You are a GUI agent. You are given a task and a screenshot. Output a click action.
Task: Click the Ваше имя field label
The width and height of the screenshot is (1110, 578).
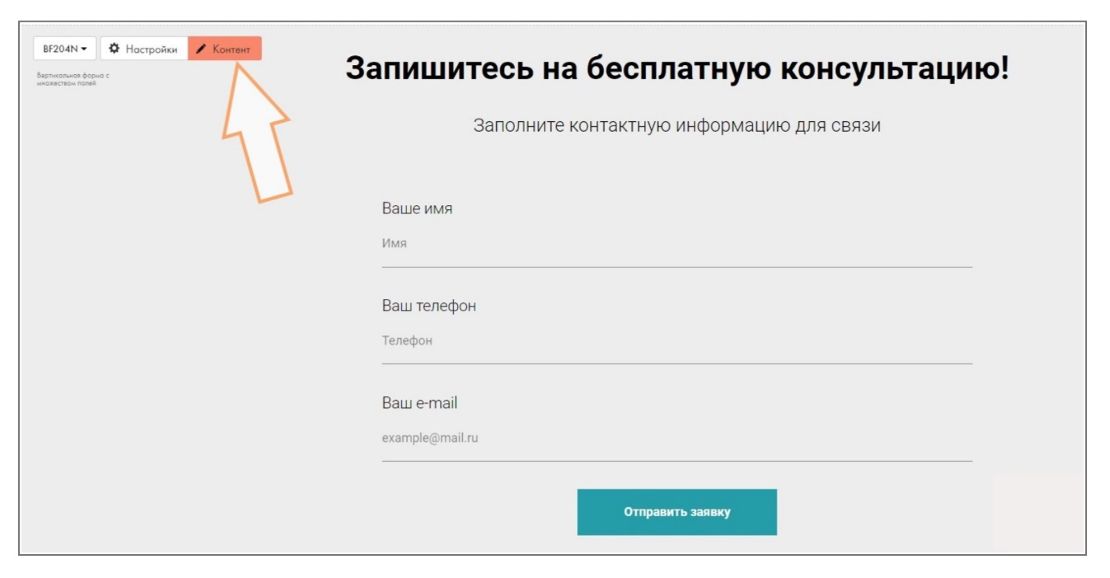click(x=417, y=209)
